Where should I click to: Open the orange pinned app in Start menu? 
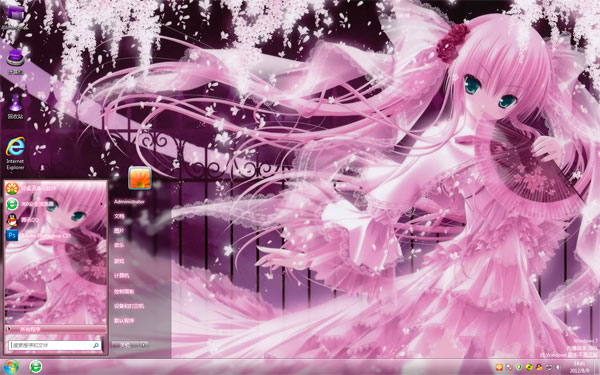(55, 188)
